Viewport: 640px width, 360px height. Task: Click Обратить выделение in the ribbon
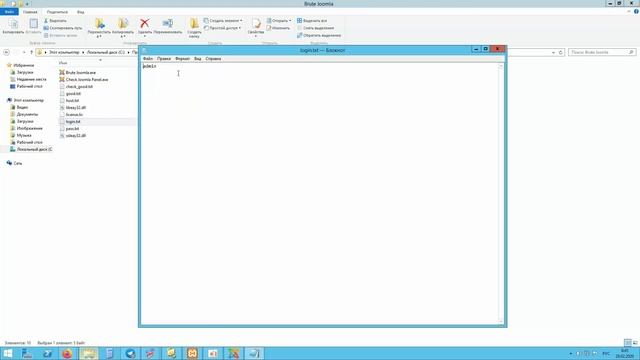click(x=319, y=35)
